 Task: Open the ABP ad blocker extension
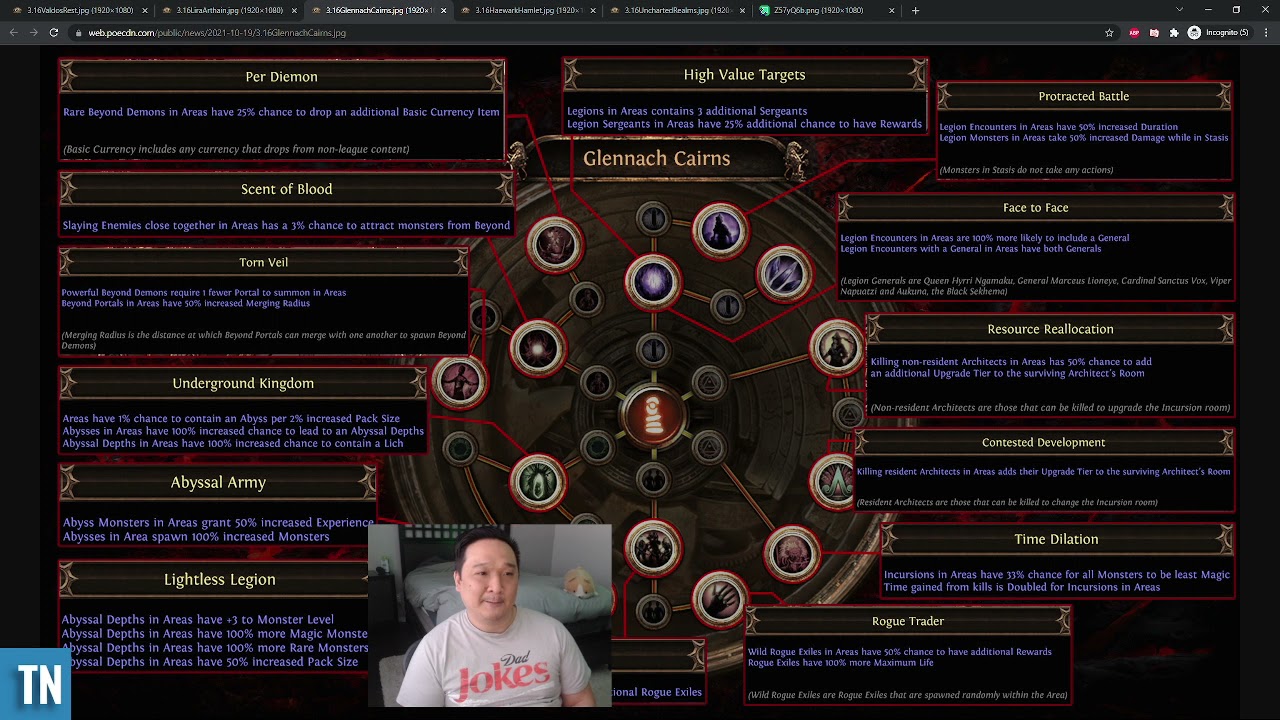[1134, 32]
